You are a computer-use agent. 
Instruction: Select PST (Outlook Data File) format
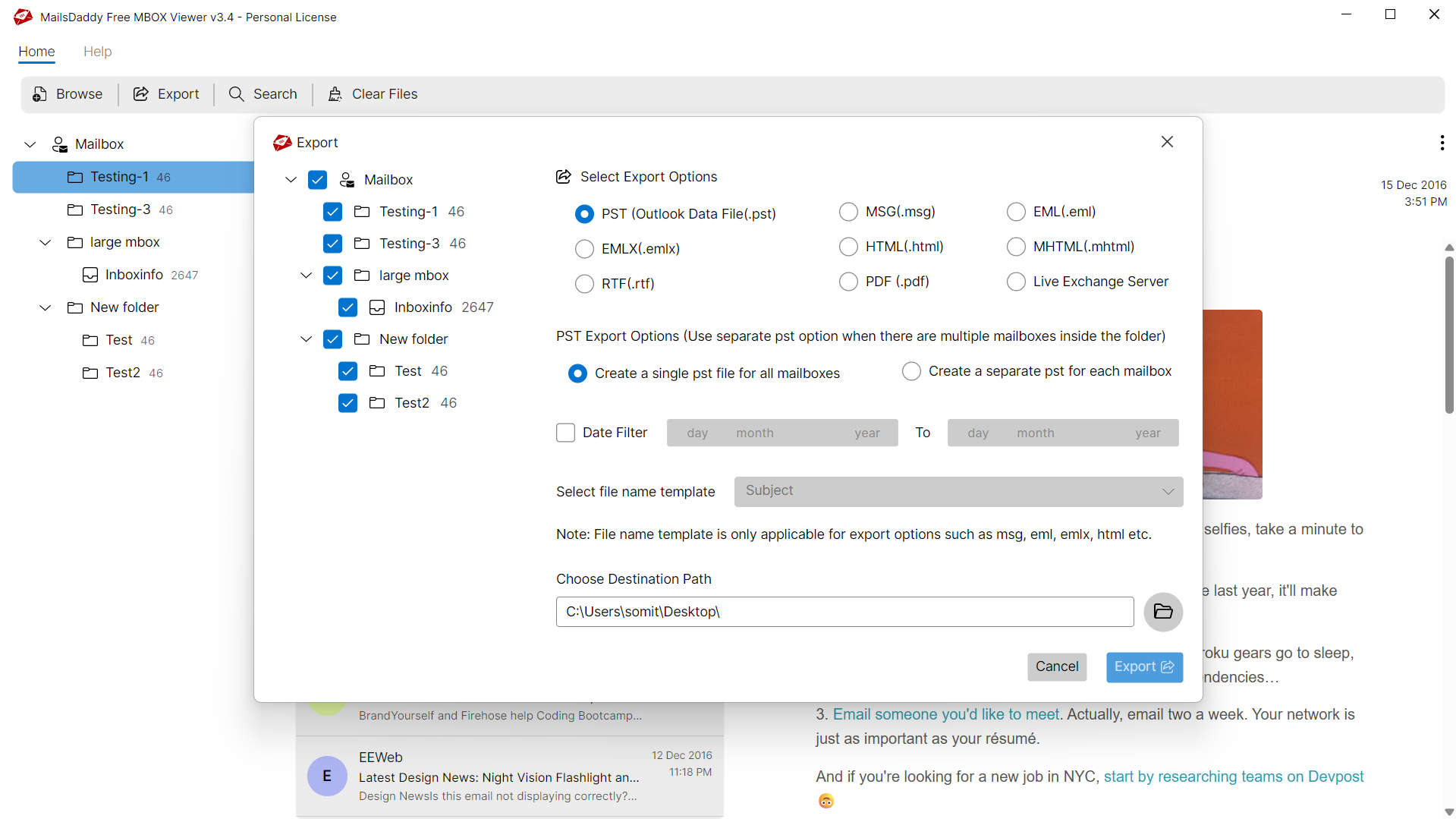point(584,214)
